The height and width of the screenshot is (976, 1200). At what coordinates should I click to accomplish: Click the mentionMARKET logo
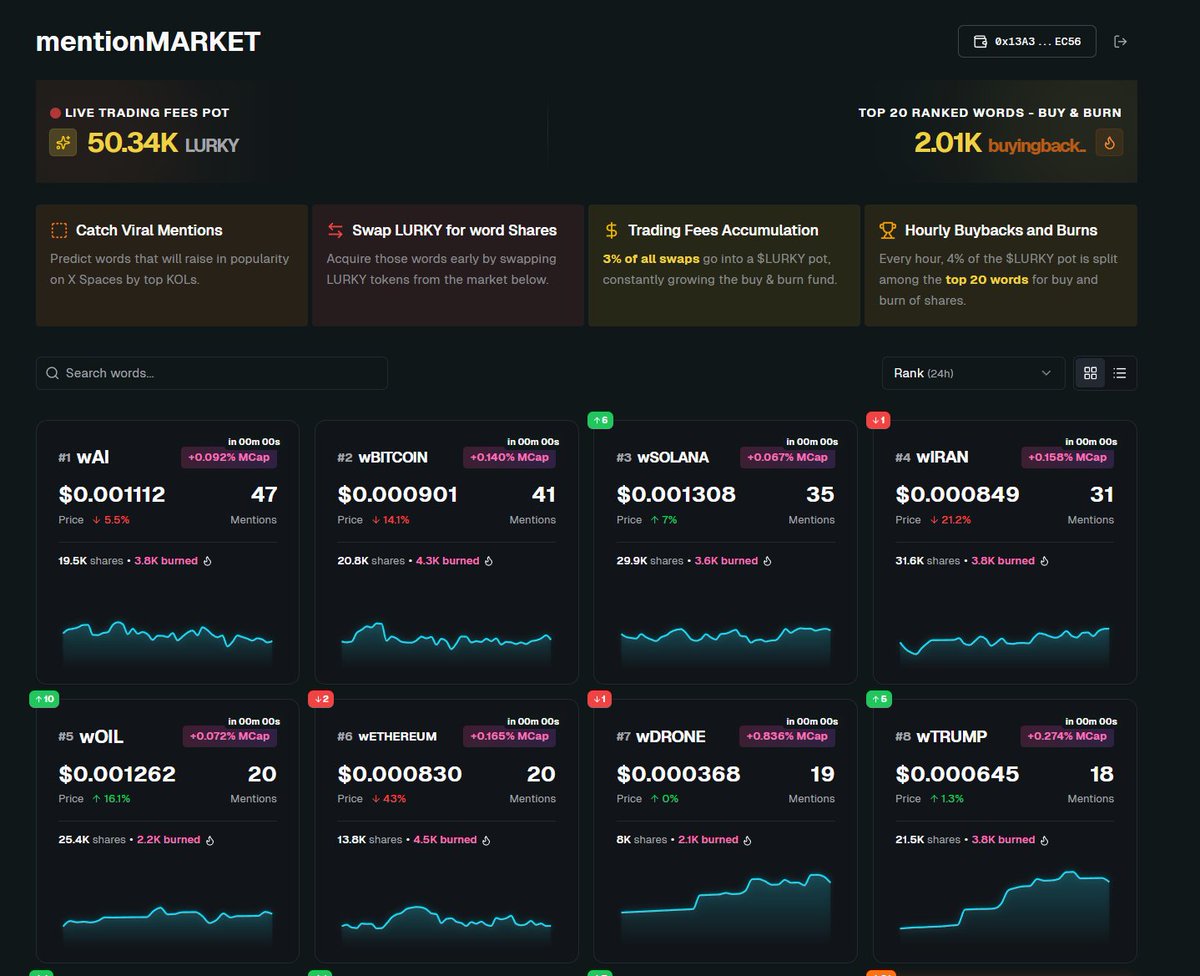(148, 42)
